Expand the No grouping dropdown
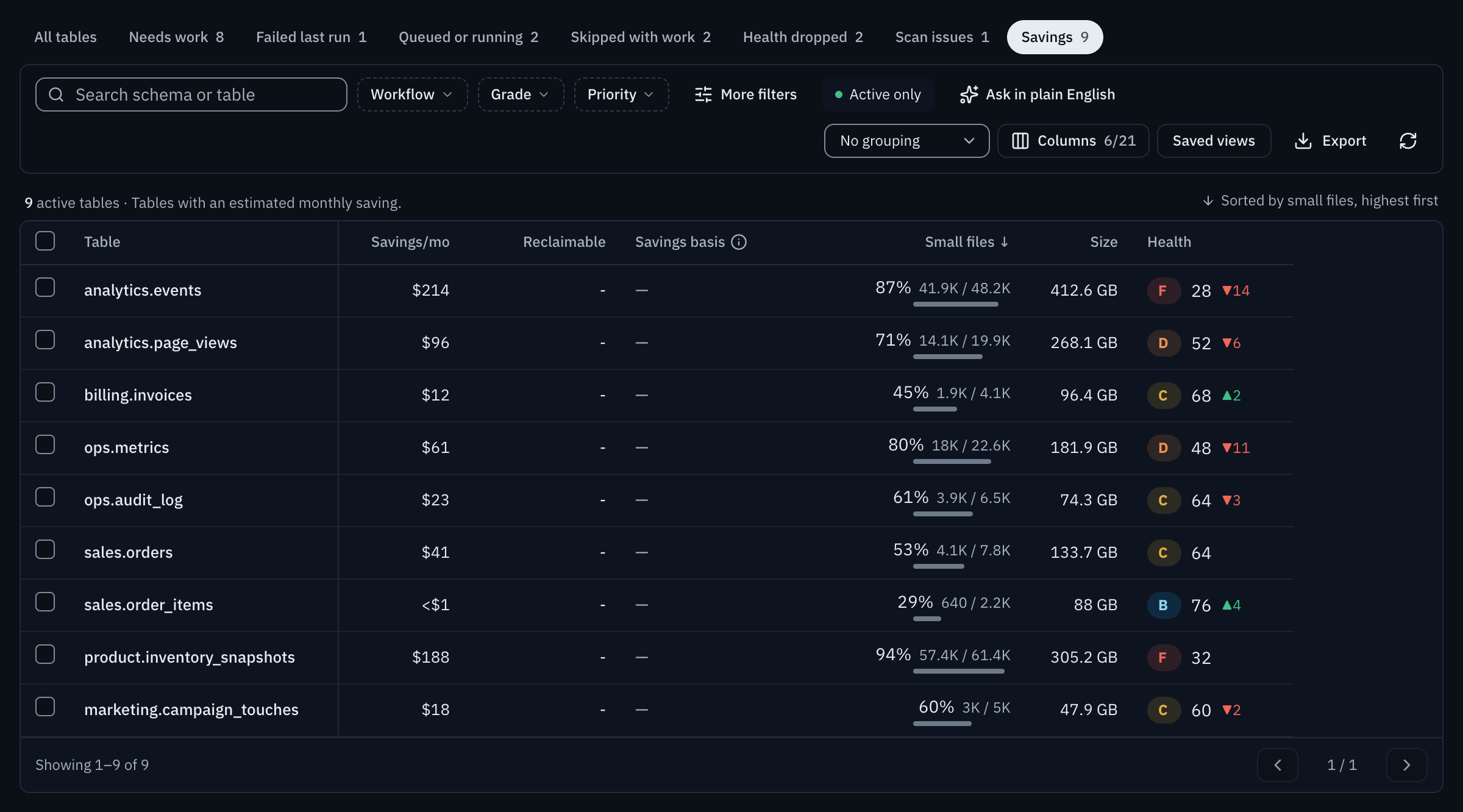Screen dimensions: 1463x812 tap(906, 141)
